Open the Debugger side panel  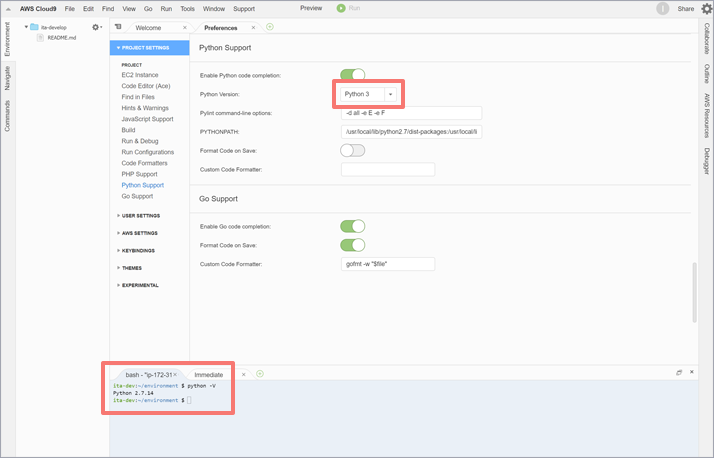coord(706,161)
